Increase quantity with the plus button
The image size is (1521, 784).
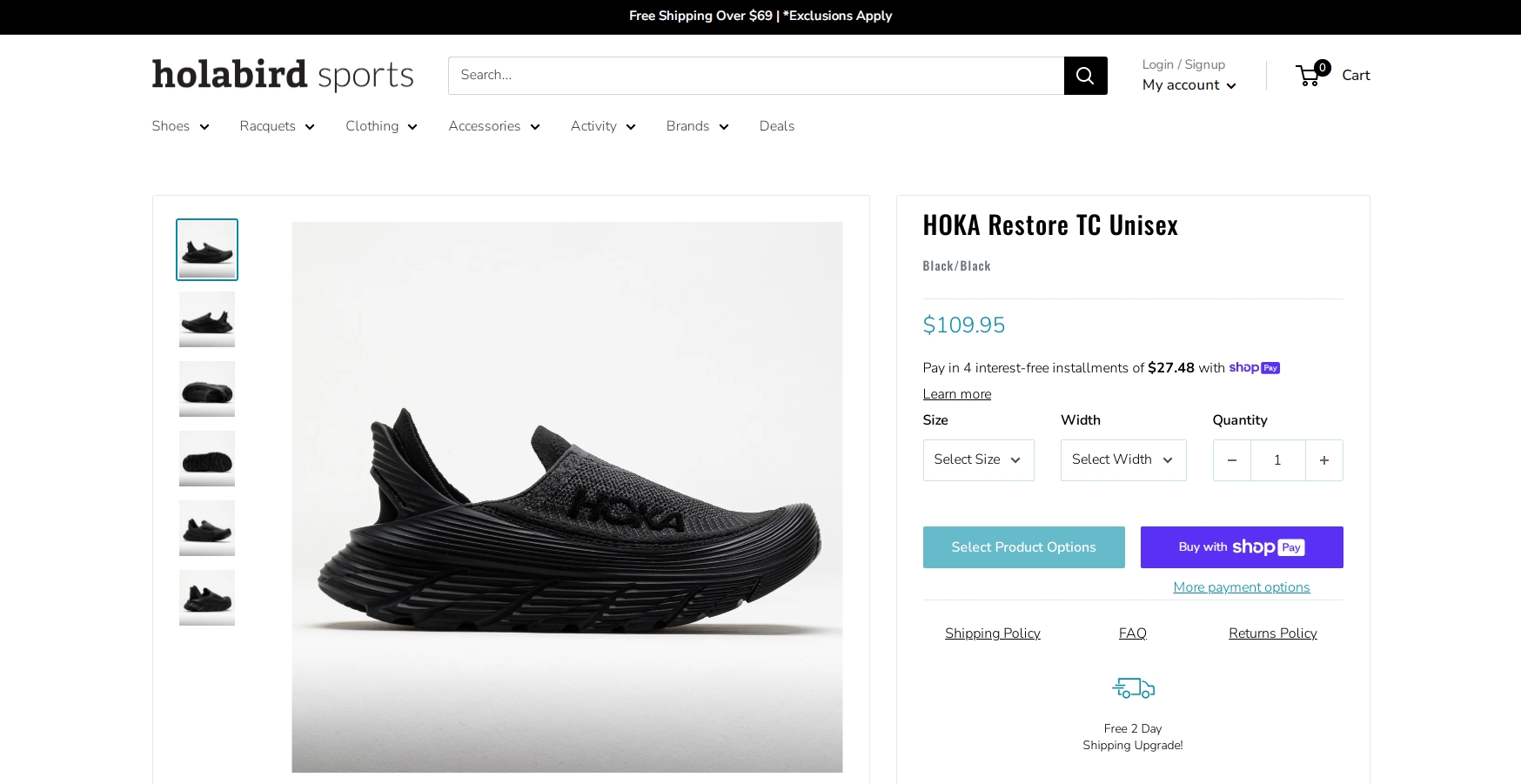[x=1323, y=460]
